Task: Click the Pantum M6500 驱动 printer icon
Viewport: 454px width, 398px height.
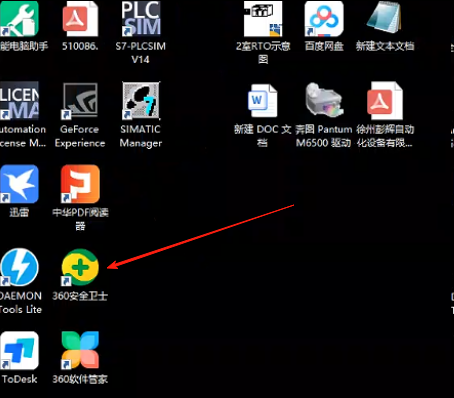Action: (x=324, y=100)
